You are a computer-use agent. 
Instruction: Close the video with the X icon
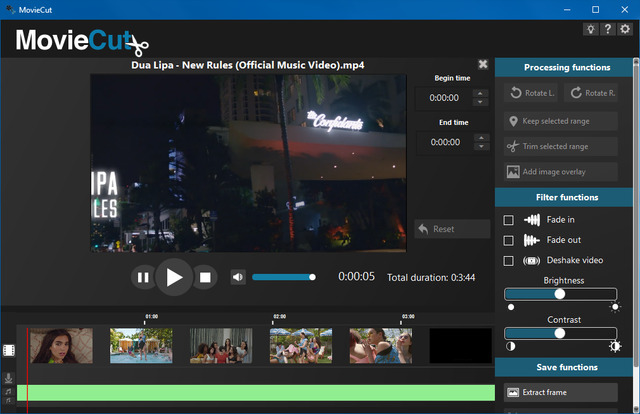pyautogui.click(x=483, y=64)
